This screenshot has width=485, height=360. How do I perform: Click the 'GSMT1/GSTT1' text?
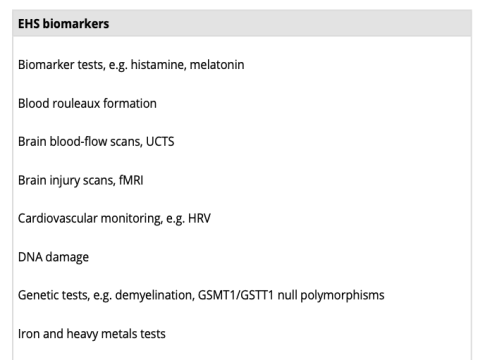(236, 295)
